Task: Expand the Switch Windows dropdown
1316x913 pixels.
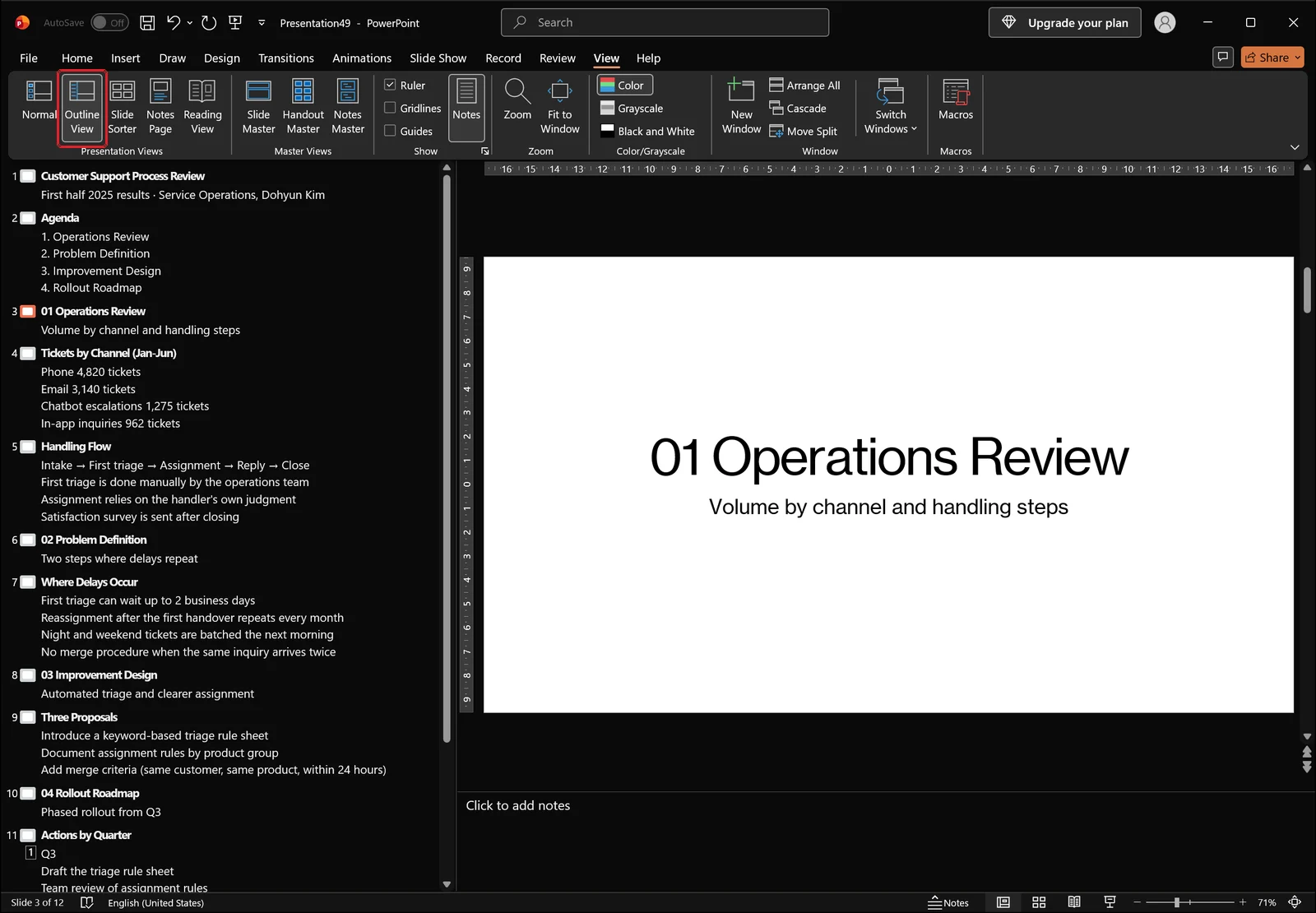Action: coord(891,107)
